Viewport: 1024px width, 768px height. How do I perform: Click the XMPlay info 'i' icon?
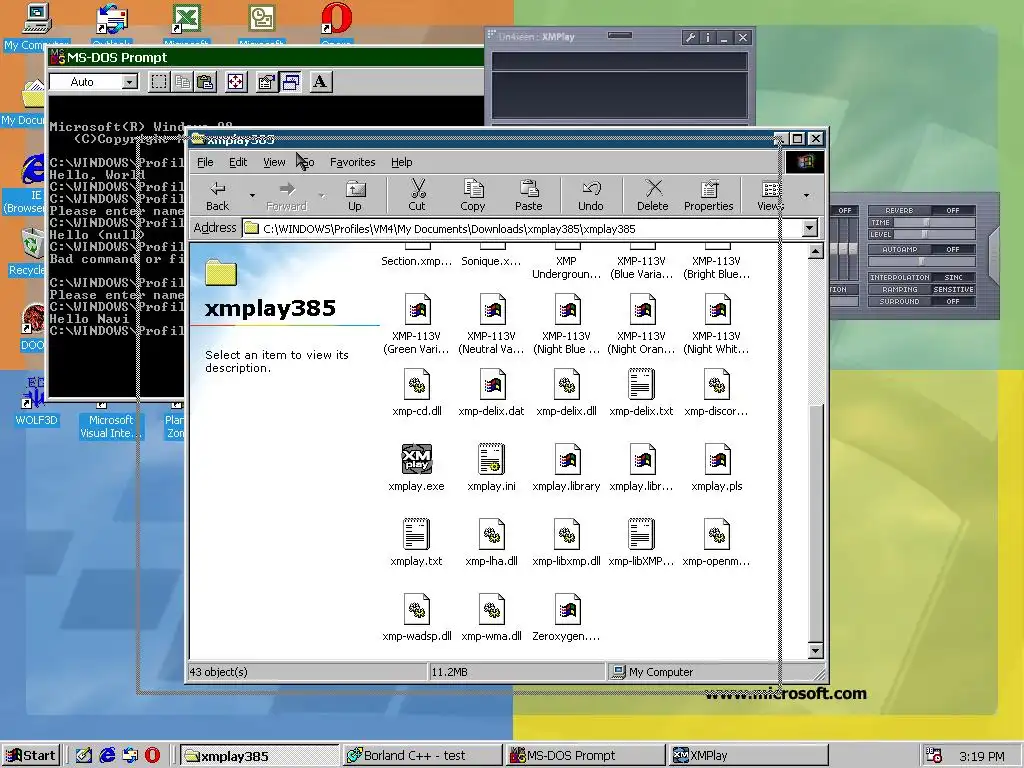[x=708, y=37]
